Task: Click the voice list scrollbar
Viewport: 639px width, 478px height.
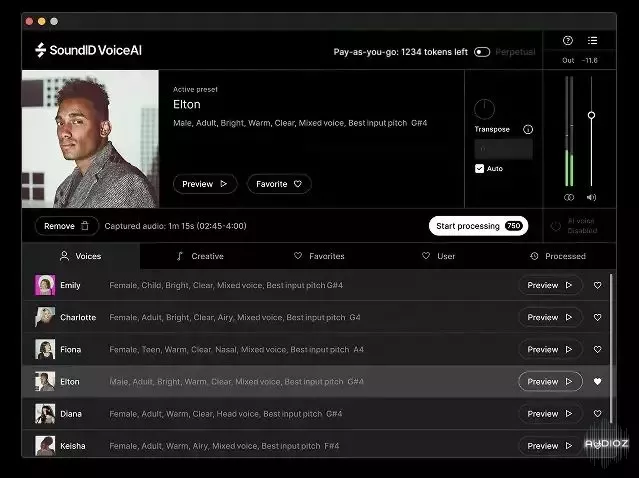Action: (611, 350)
